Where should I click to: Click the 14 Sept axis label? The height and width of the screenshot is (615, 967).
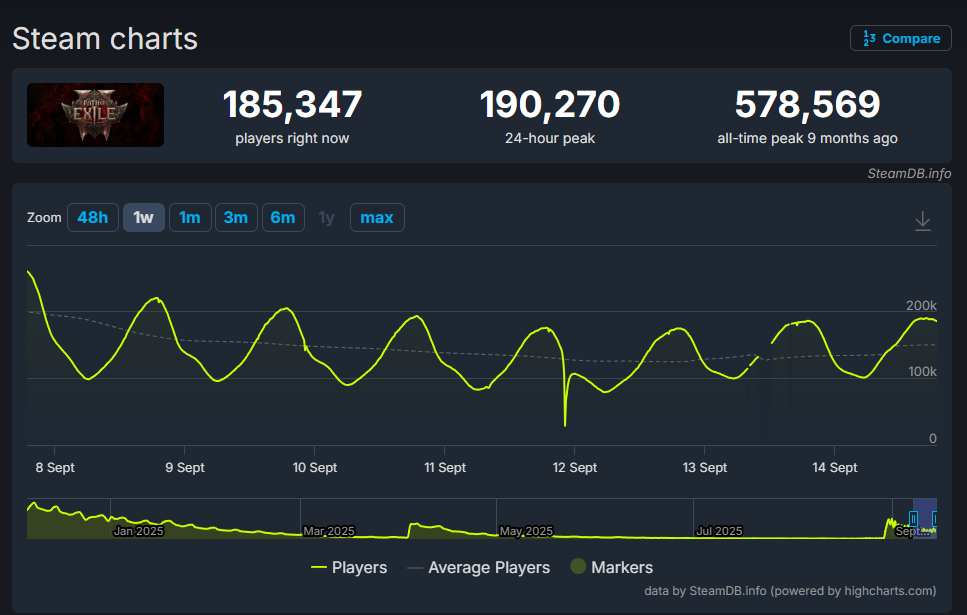834,468
